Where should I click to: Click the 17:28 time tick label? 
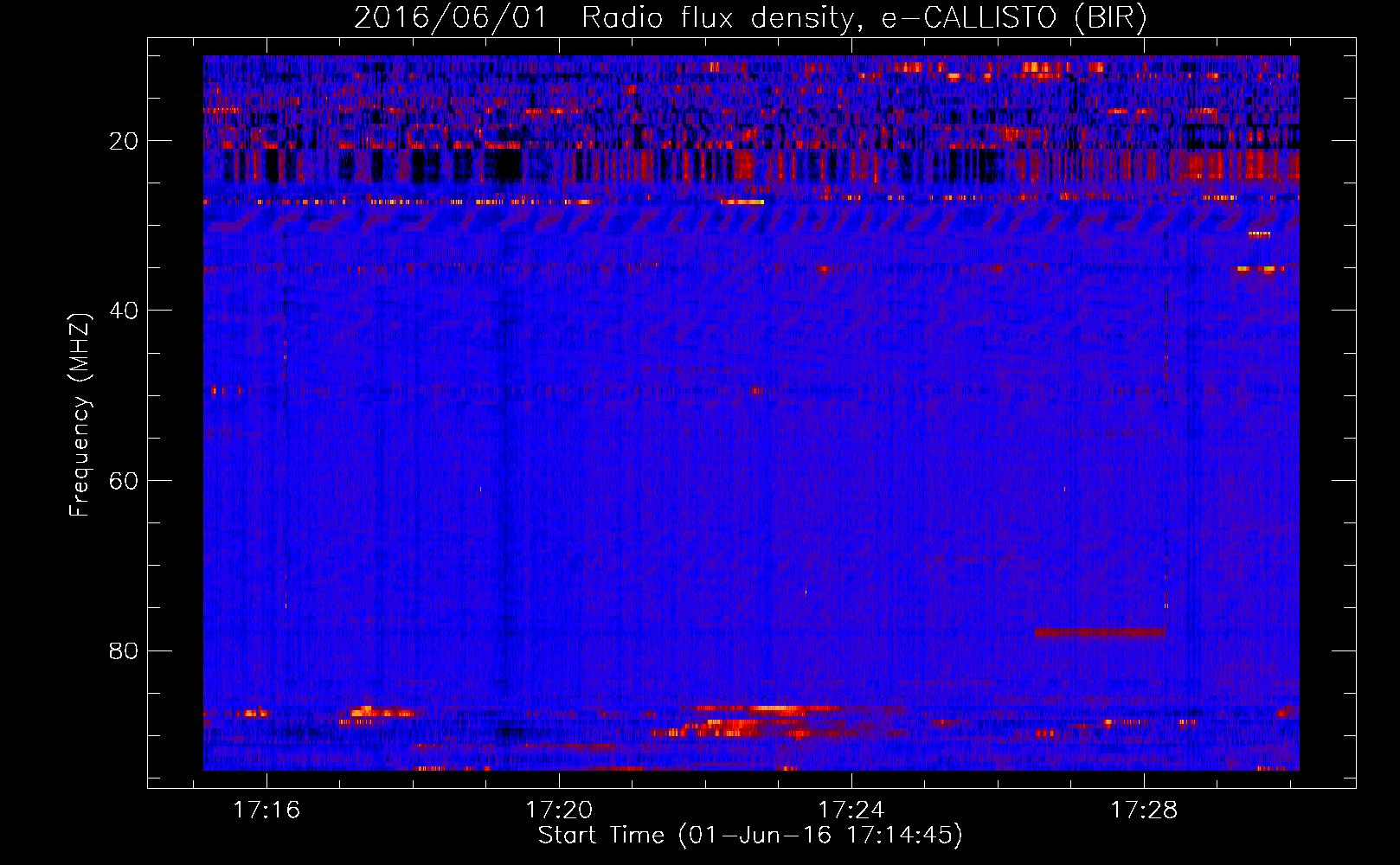(x=1144, y=810)
